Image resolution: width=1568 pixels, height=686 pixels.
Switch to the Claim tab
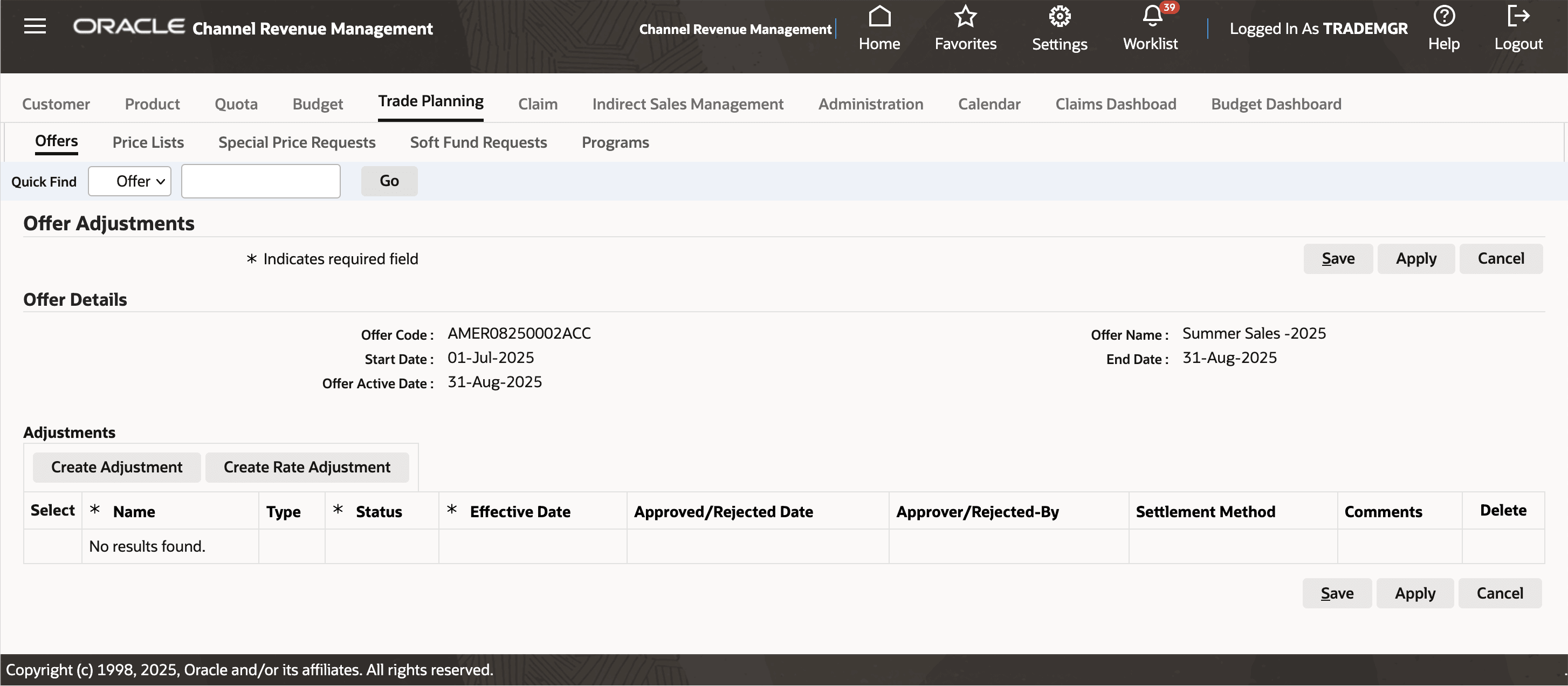click(538, 104)
